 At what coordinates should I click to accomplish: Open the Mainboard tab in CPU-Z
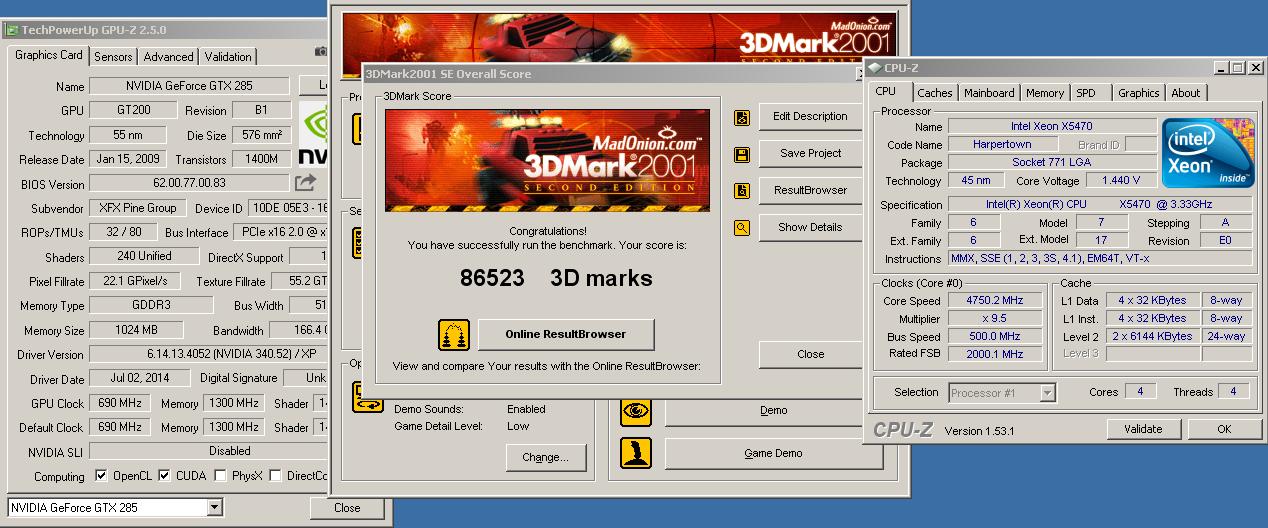point(989,93)
